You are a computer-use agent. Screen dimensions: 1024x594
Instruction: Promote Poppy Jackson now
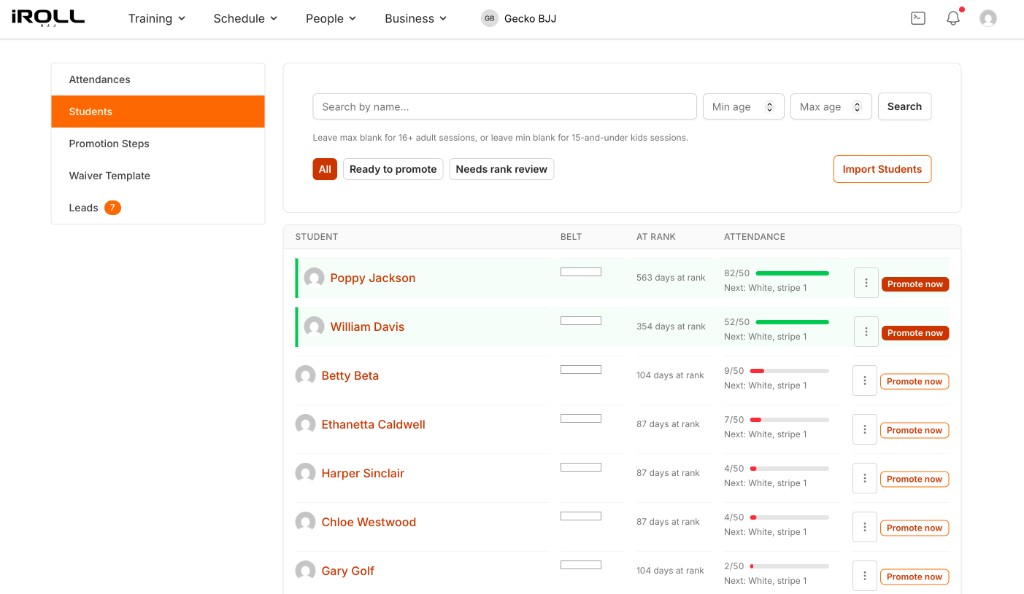tap(915, 284)
